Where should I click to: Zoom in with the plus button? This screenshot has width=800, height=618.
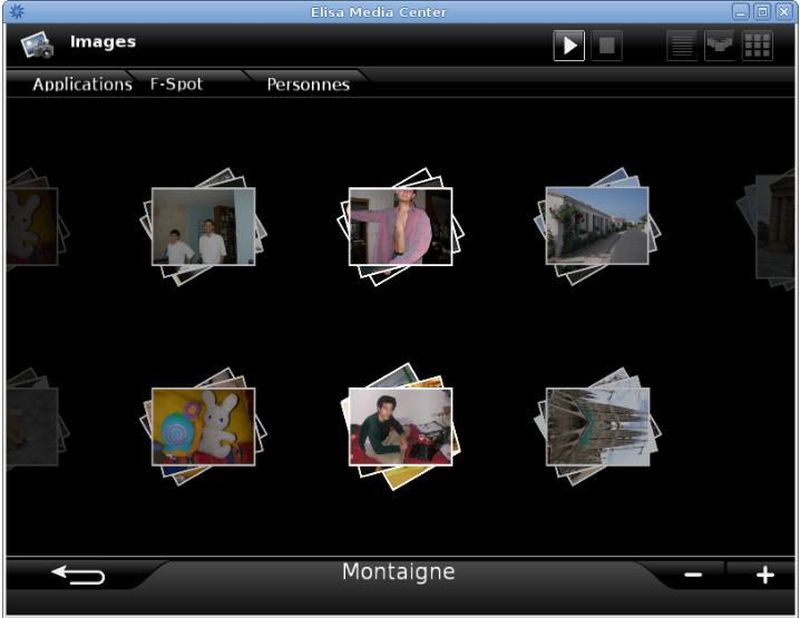tap(765, 575)
